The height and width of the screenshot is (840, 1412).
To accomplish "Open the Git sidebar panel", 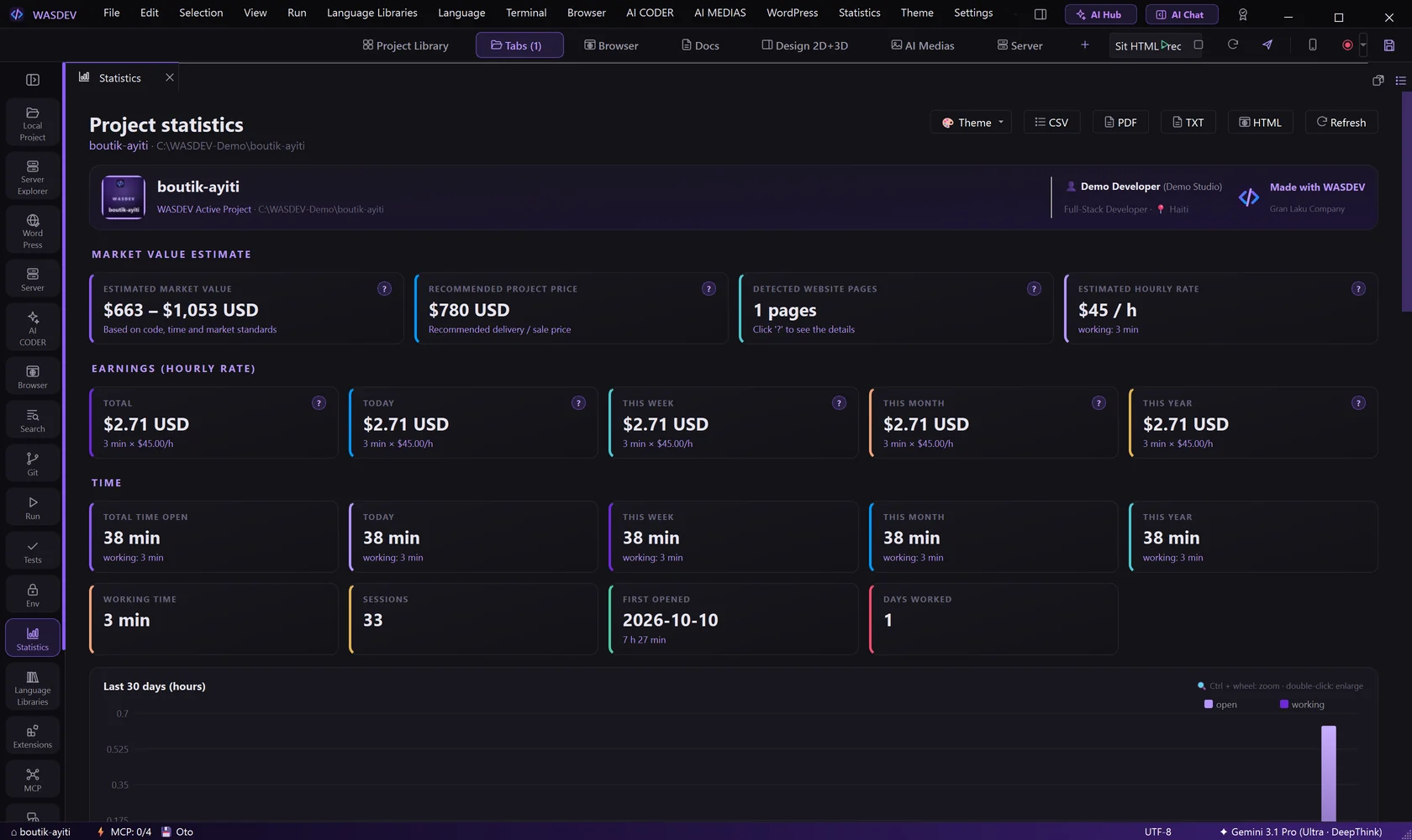I will (x=33, y=465).
